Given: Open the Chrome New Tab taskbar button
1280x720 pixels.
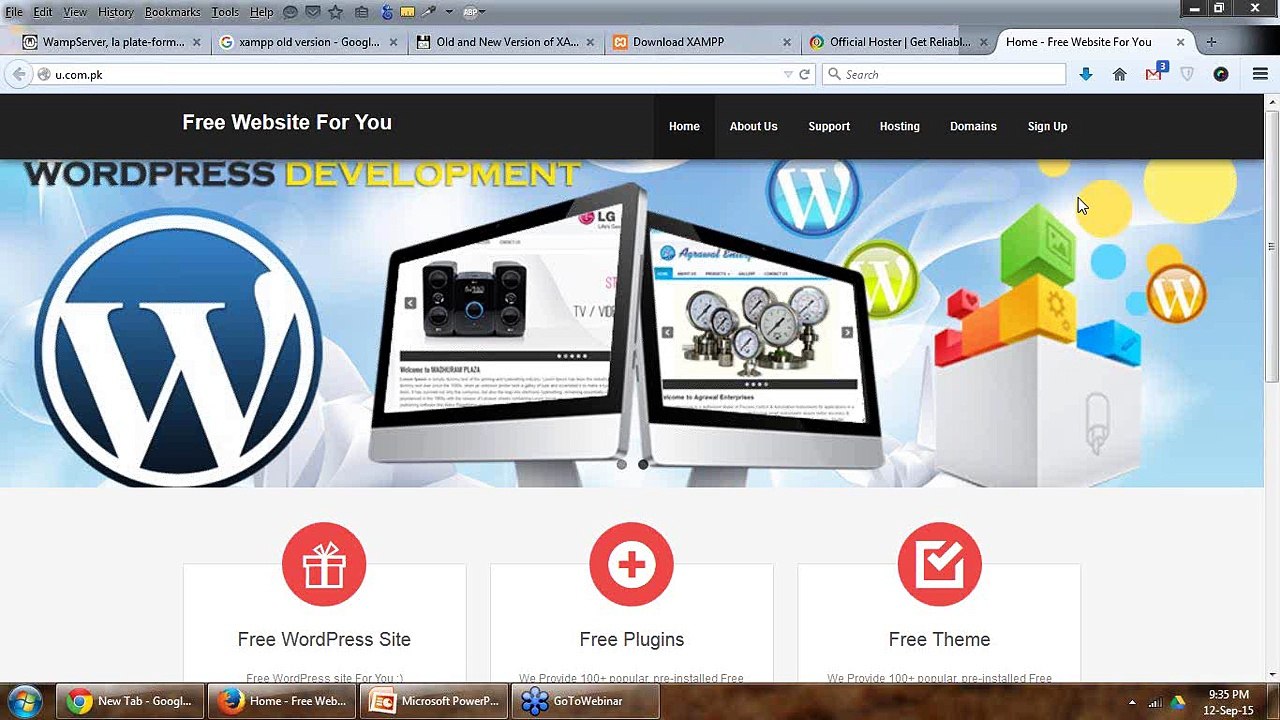Looking at the screenshot, I should point(130,701).
